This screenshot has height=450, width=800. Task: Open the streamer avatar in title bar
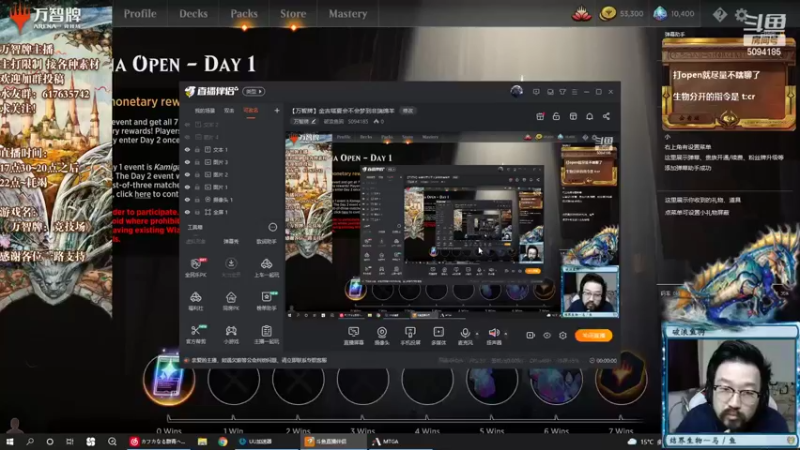(516, 91)
